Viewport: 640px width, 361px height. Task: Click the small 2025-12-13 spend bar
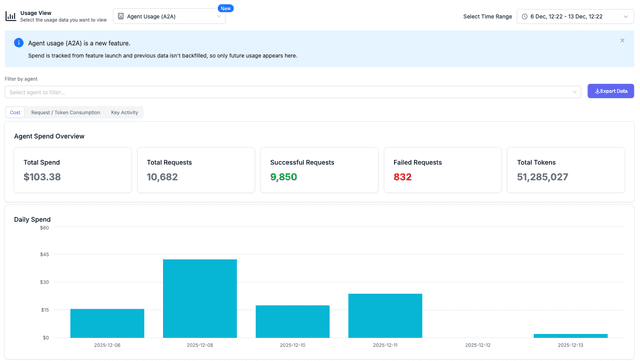click(x=570, y=336)
